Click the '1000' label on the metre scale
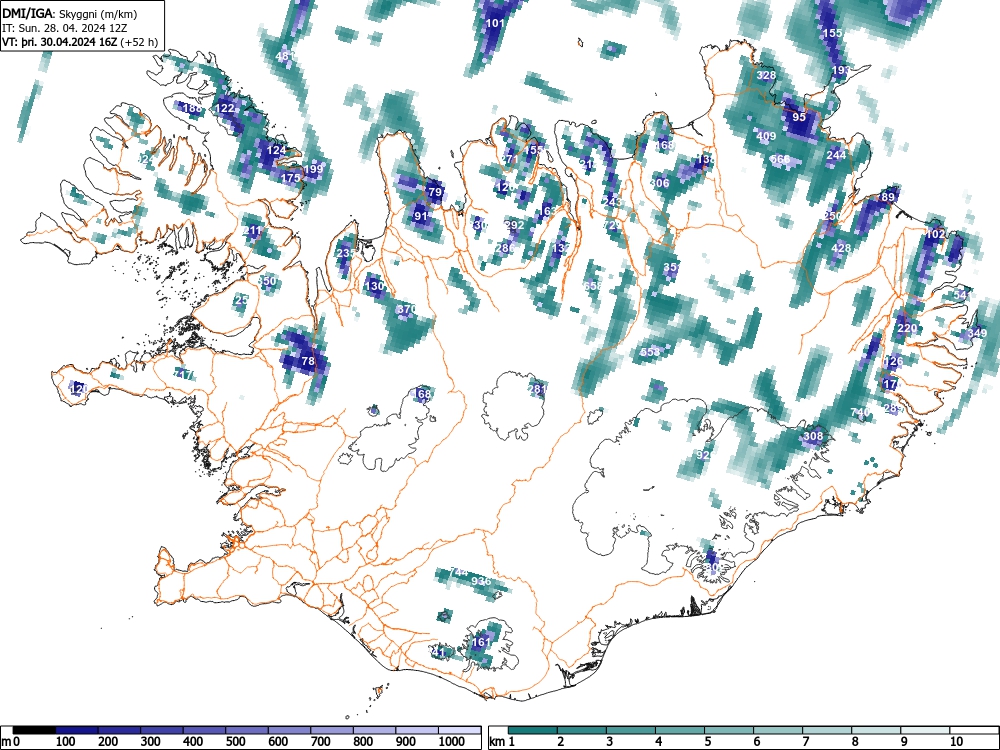 pos(452,742)
